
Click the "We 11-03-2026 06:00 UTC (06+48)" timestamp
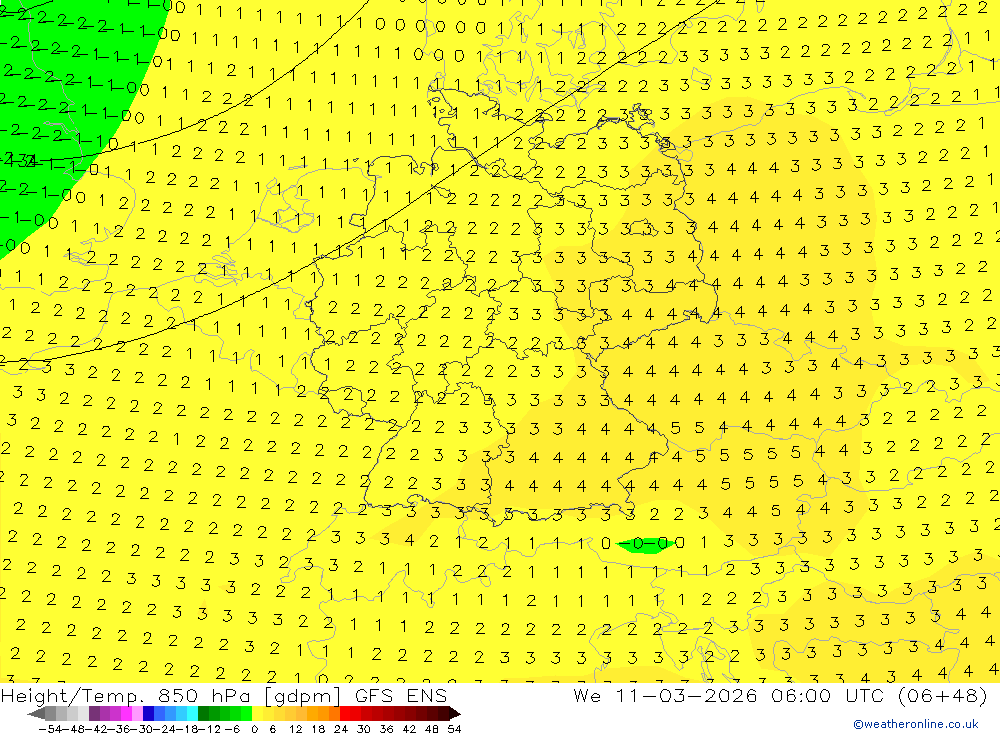point(780,695)
